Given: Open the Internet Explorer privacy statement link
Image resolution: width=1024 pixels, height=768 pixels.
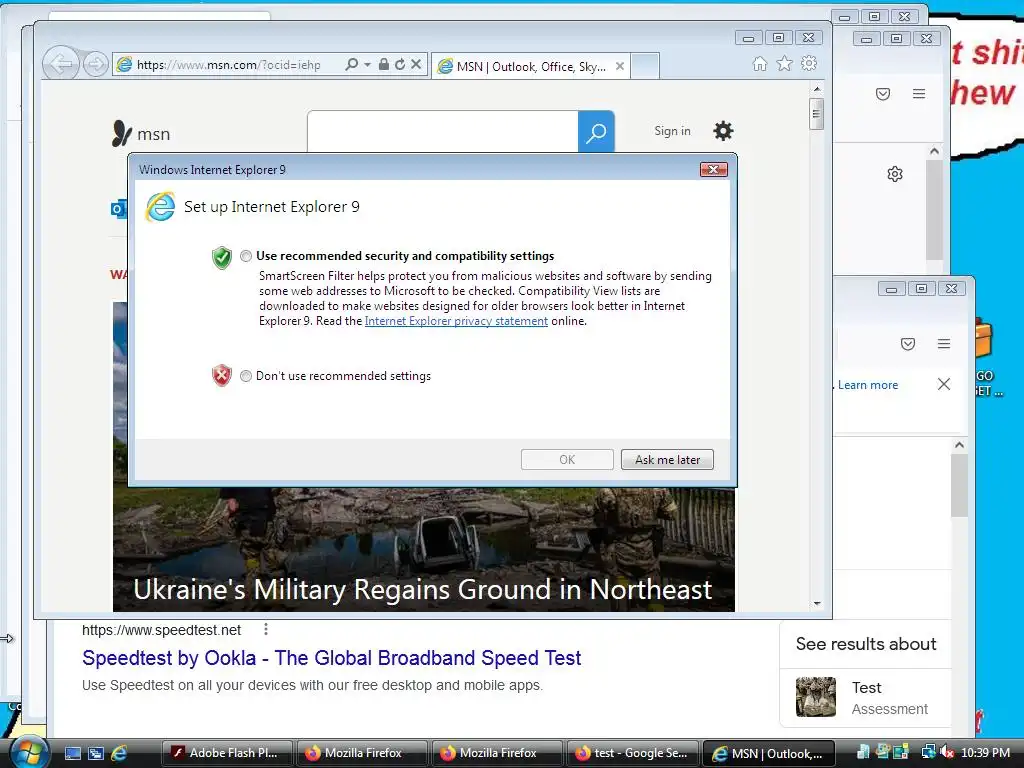Looking at the screenshot, I should [456, 321].
